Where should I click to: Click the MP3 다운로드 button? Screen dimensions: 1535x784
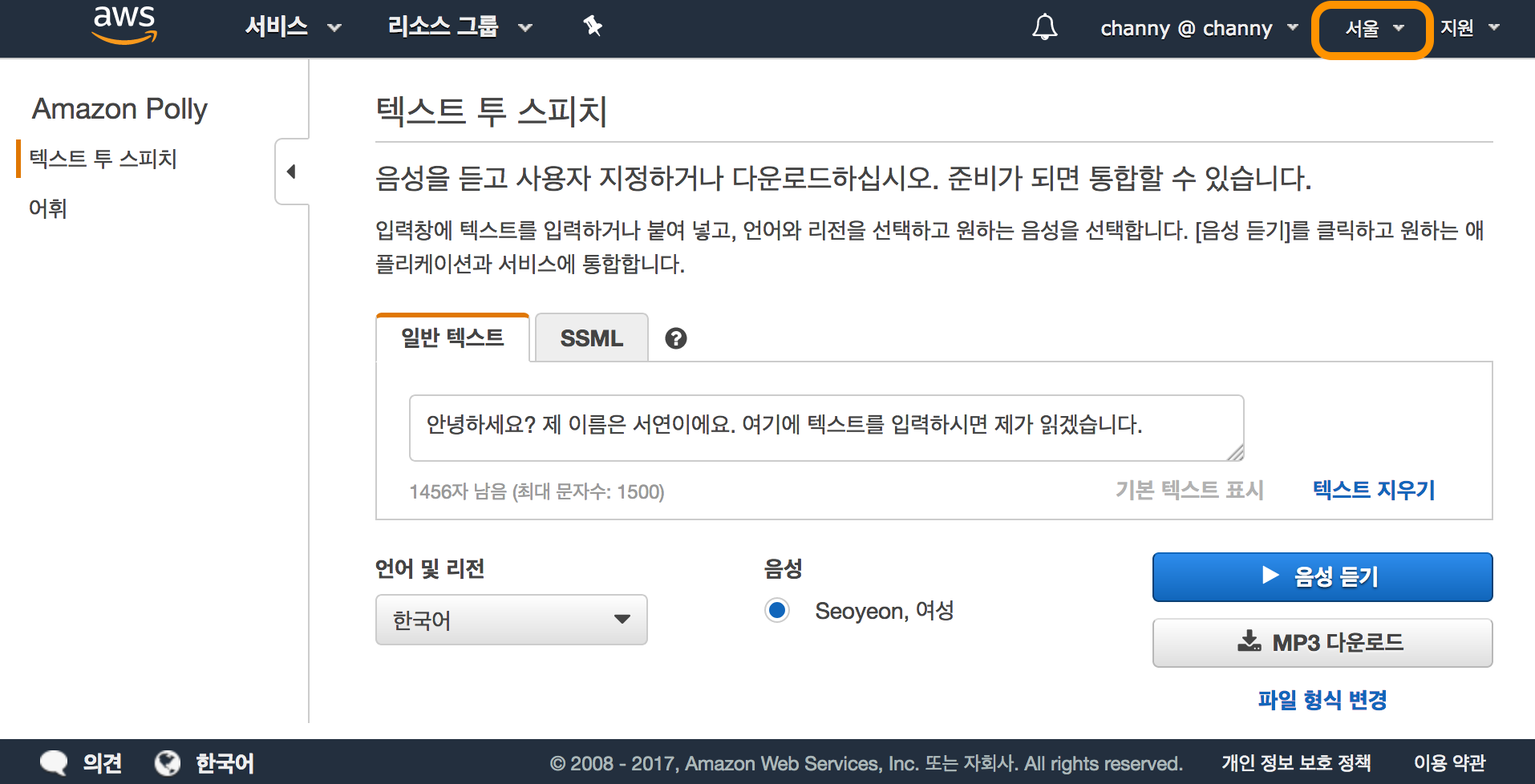click(1322, 642)
